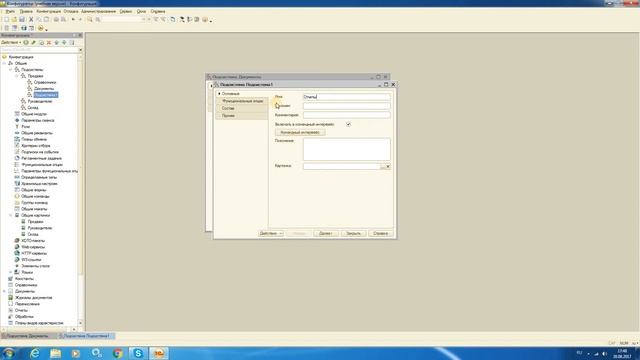The image size is (640, 360).
Task: Click the Командный интерфейс button
Action: (x=300, y=132)
